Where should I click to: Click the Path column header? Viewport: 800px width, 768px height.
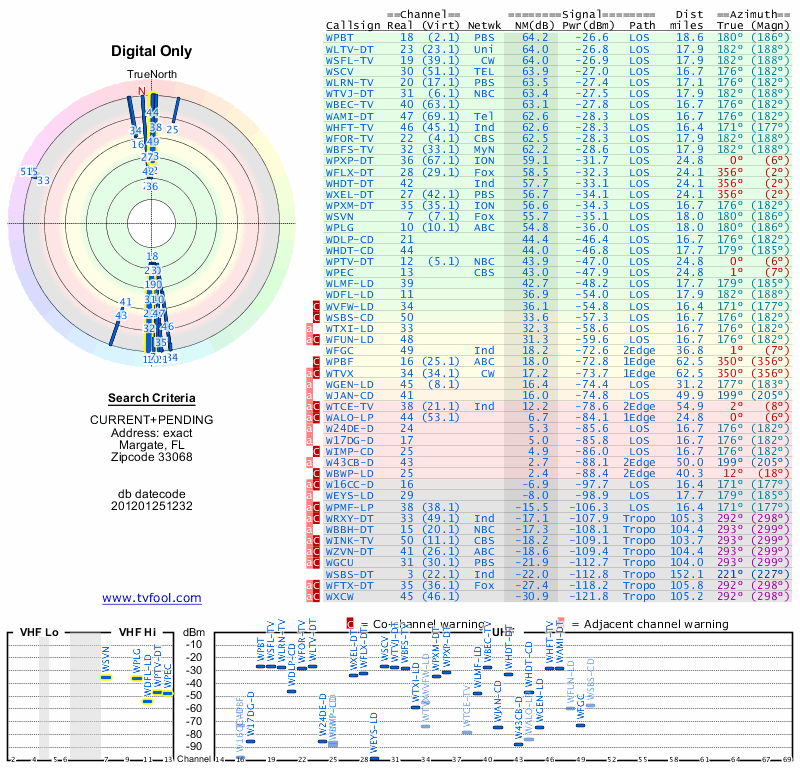(642, 26)
